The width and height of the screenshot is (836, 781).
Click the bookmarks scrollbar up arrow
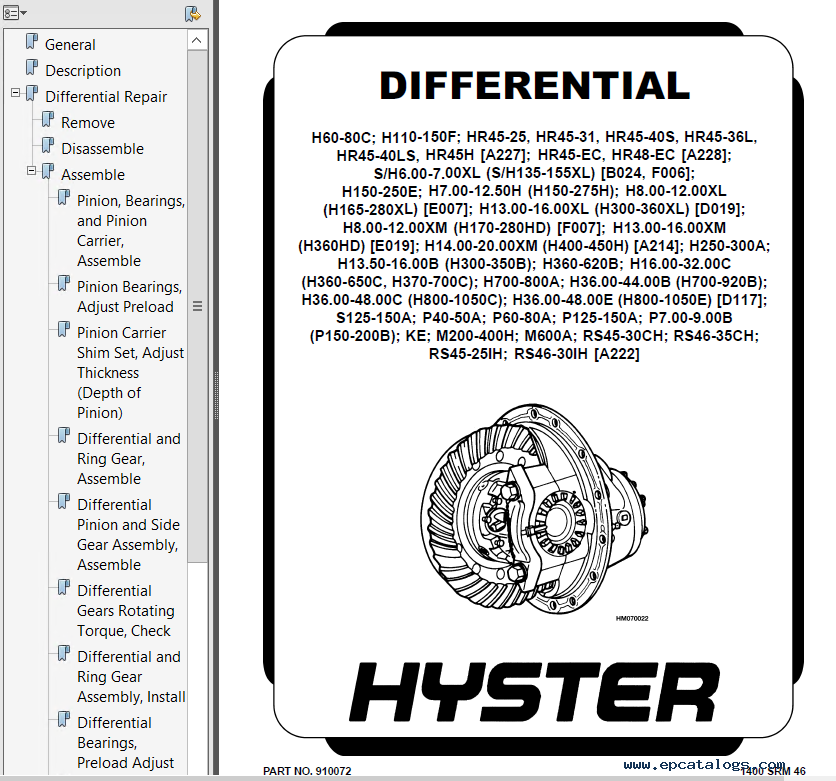197,41
